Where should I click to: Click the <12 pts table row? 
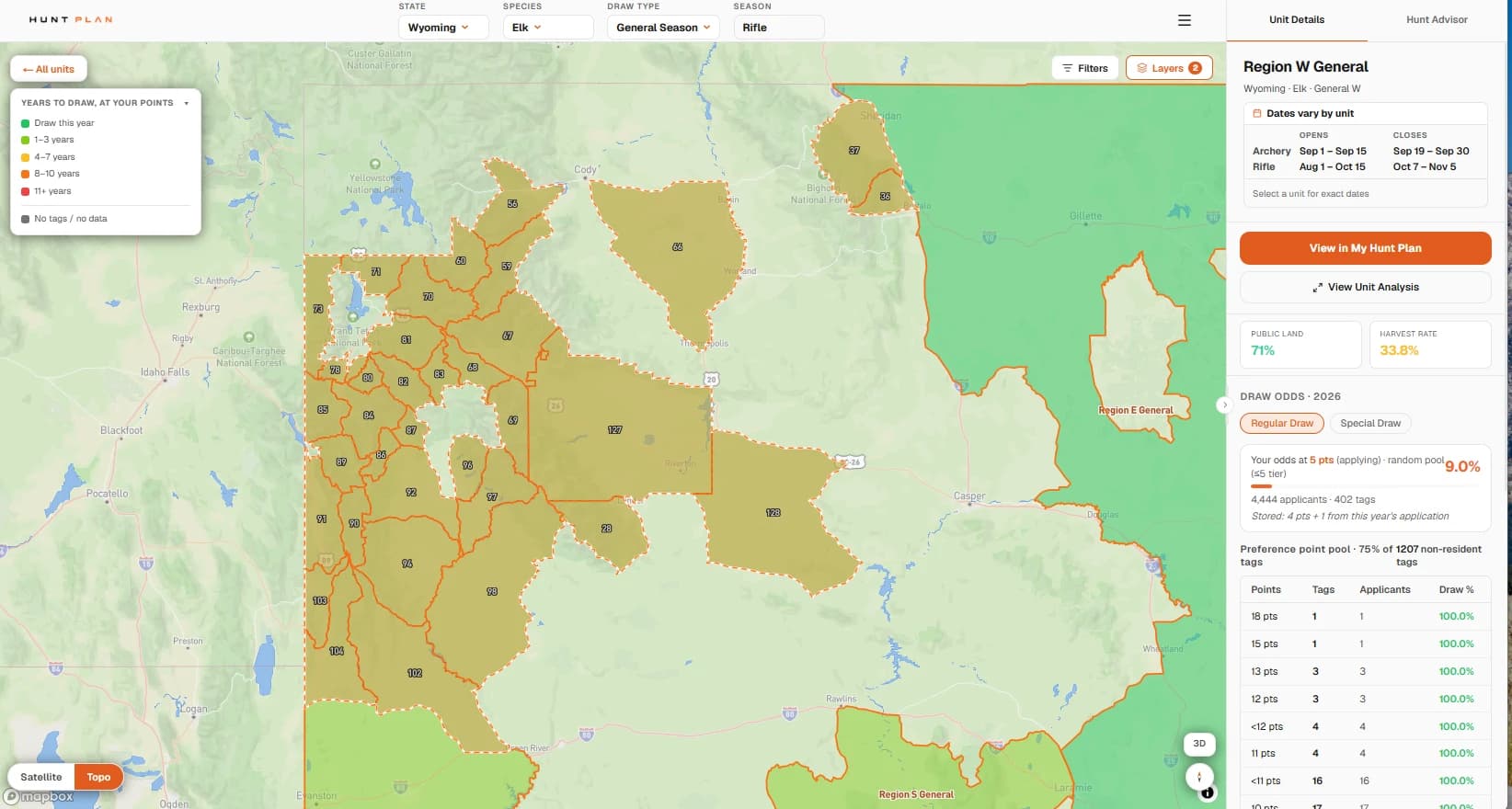[x=1365, y=726]
